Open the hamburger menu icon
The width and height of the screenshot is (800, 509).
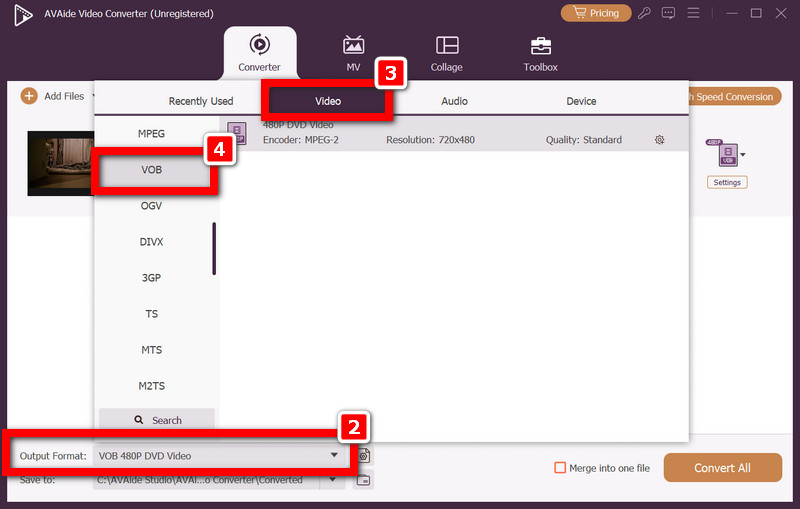pos(693,13)
